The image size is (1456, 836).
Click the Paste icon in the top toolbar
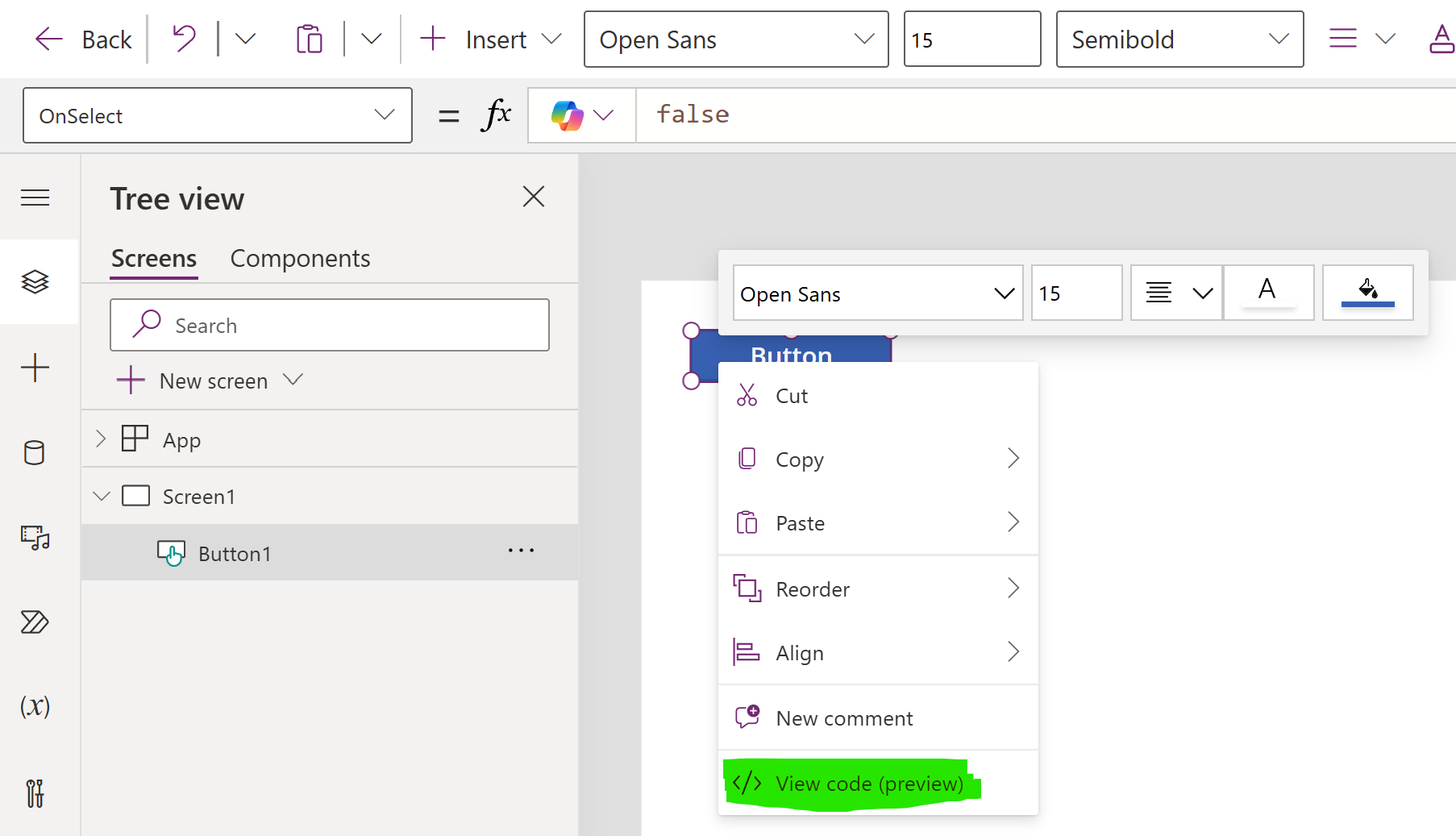[x=310, y=38]
